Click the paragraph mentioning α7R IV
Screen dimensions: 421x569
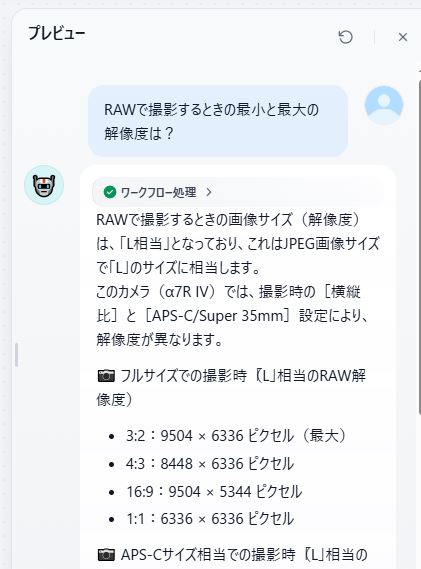click(232, 316)
